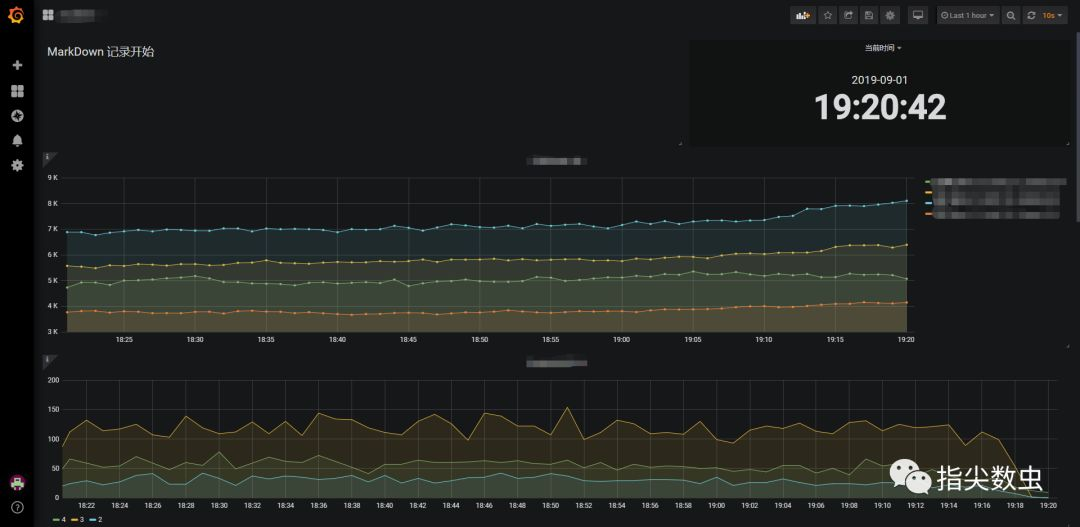Screen dimensions: 1080x527
Task: Open dashboard settings gear in top toolbar
Action: pyautogui.click(x=891, y=15)
